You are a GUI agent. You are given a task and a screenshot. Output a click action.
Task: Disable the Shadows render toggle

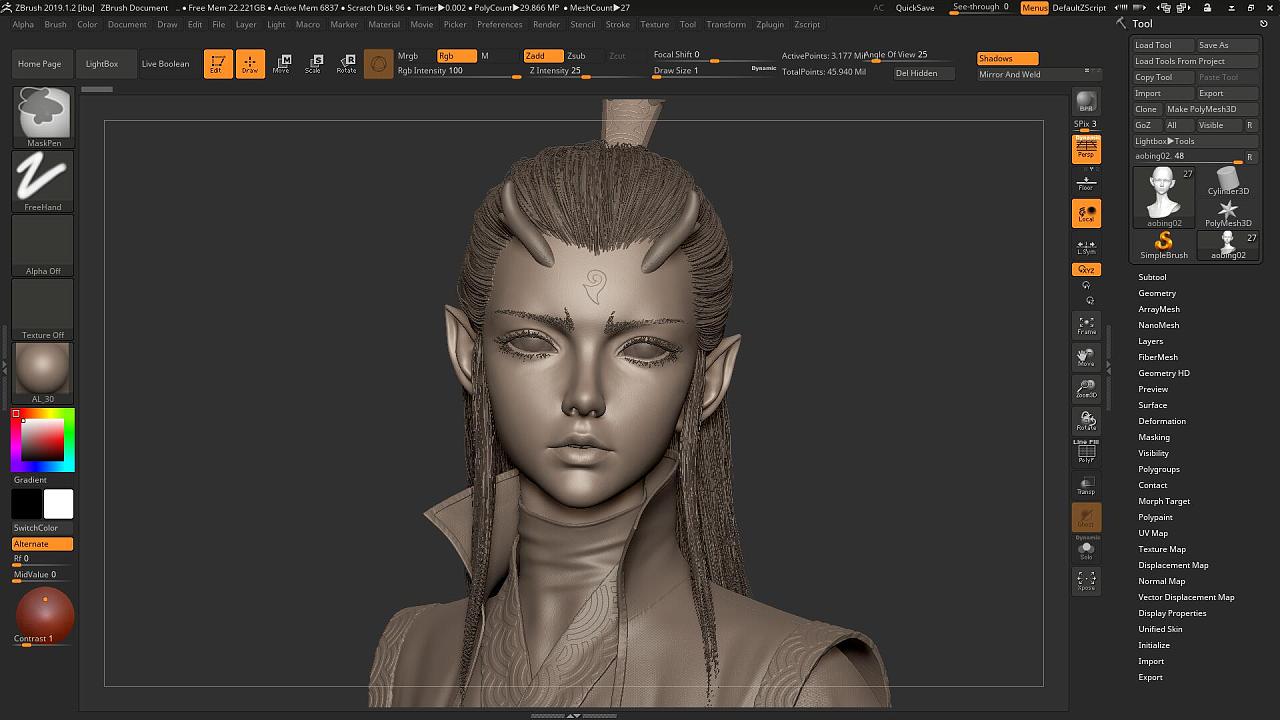coord(1007,58)
